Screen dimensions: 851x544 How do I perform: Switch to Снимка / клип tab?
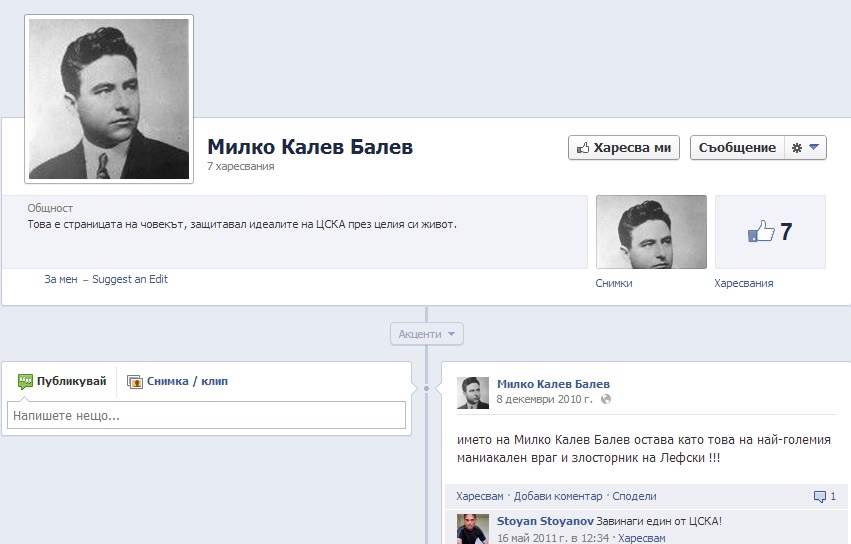click(180, 381)
